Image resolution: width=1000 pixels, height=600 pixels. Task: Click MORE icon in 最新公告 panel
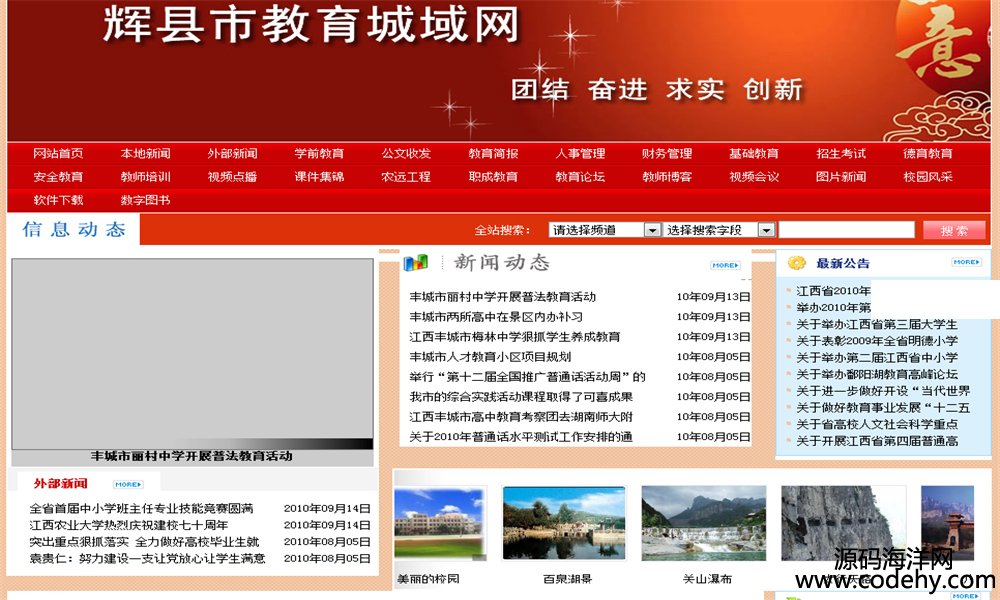[x=966, y=262]
